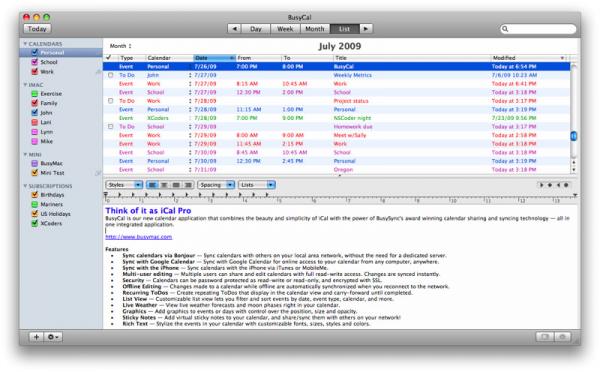600x372 pixels.
Task: Toggle School calendar checkbox
Action: point(34,62)
